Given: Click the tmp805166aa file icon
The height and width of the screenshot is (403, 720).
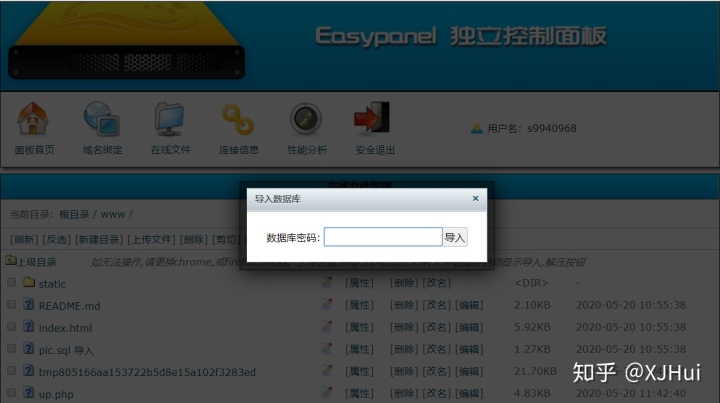Looking at the screenshot, I should pyautogui.click(x=28, y=370).
